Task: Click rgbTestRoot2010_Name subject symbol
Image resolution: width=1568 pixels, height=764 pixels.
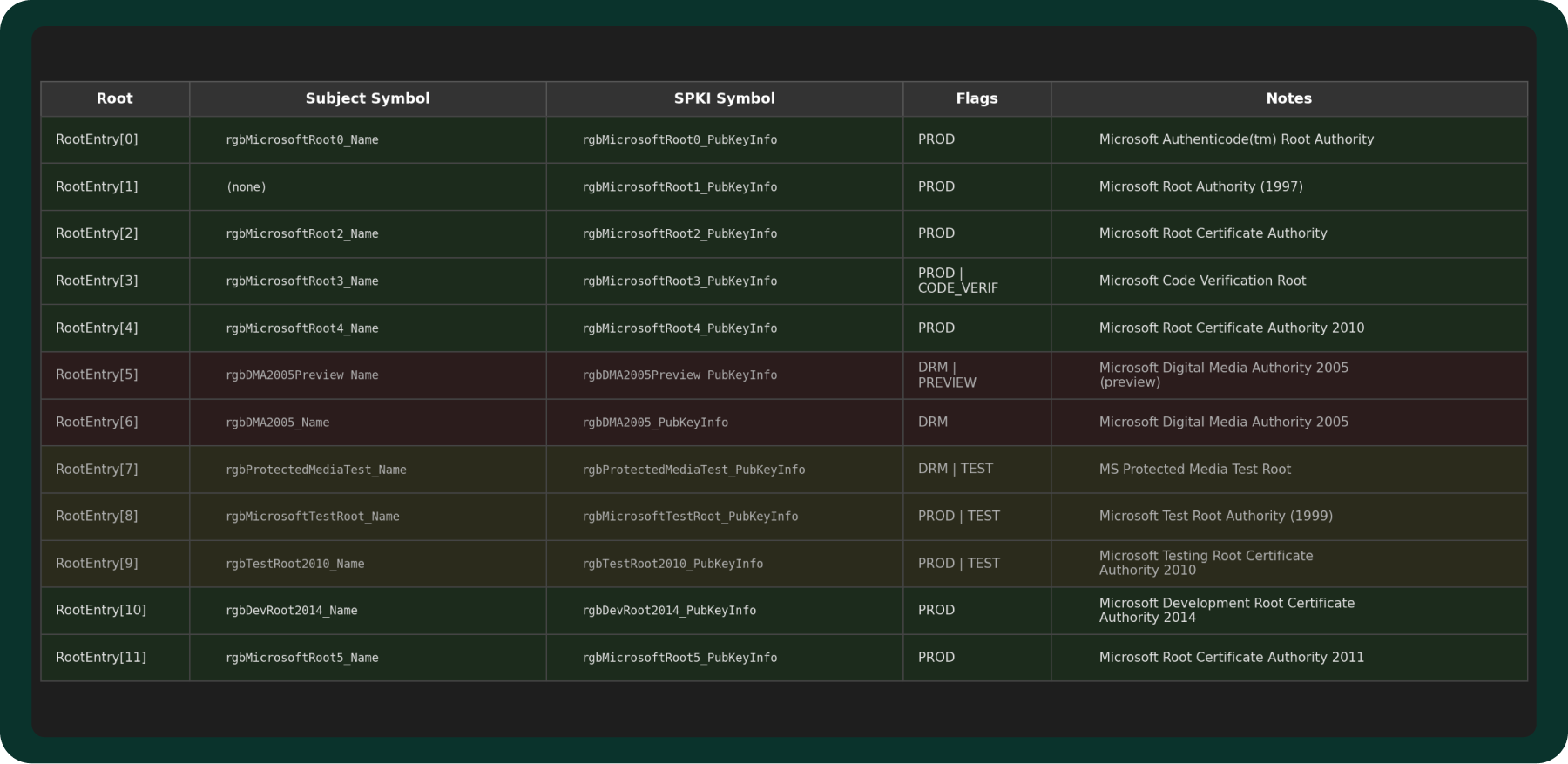Action: pyautogui.click(x=295, y=563)
